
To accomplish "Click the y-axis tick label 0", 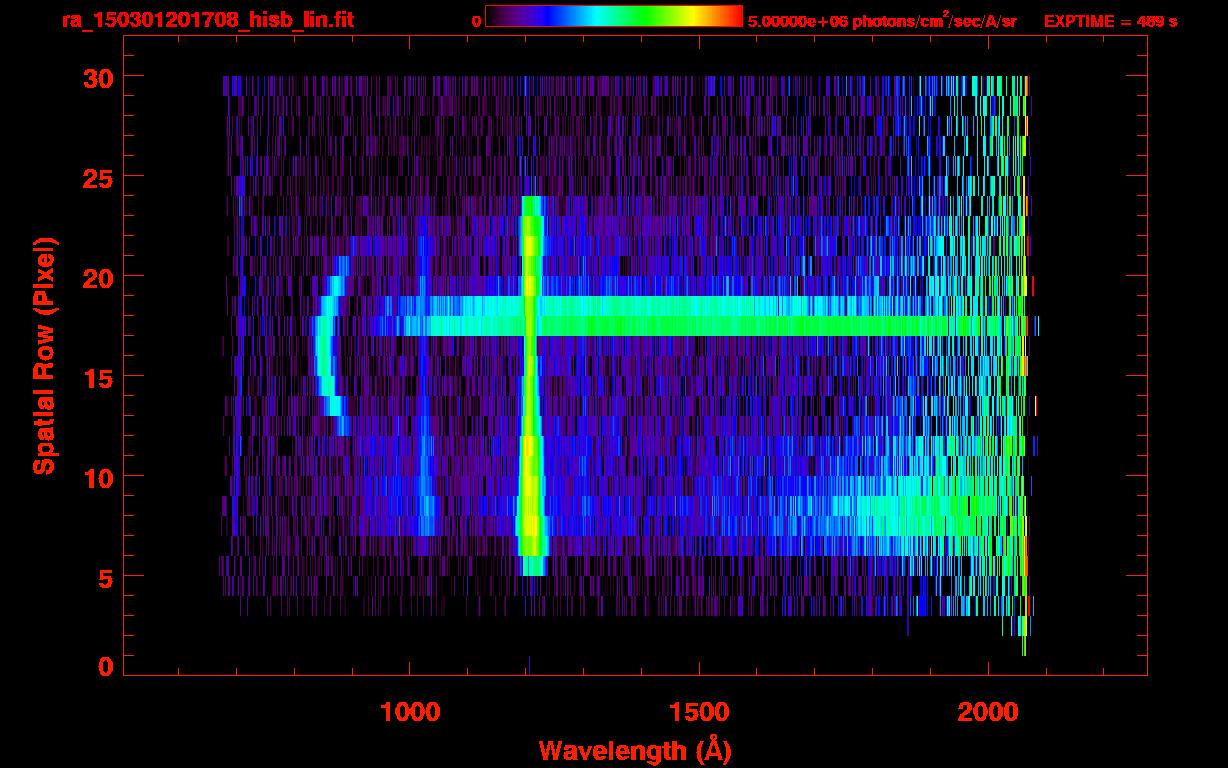I will coord(105,667).
